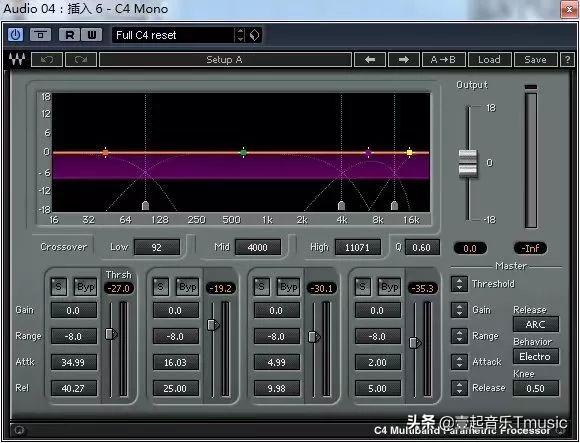Viewport: 580px width, 443px height.
Task: Click band 4 release value 5.00
Action: [378, 388]
